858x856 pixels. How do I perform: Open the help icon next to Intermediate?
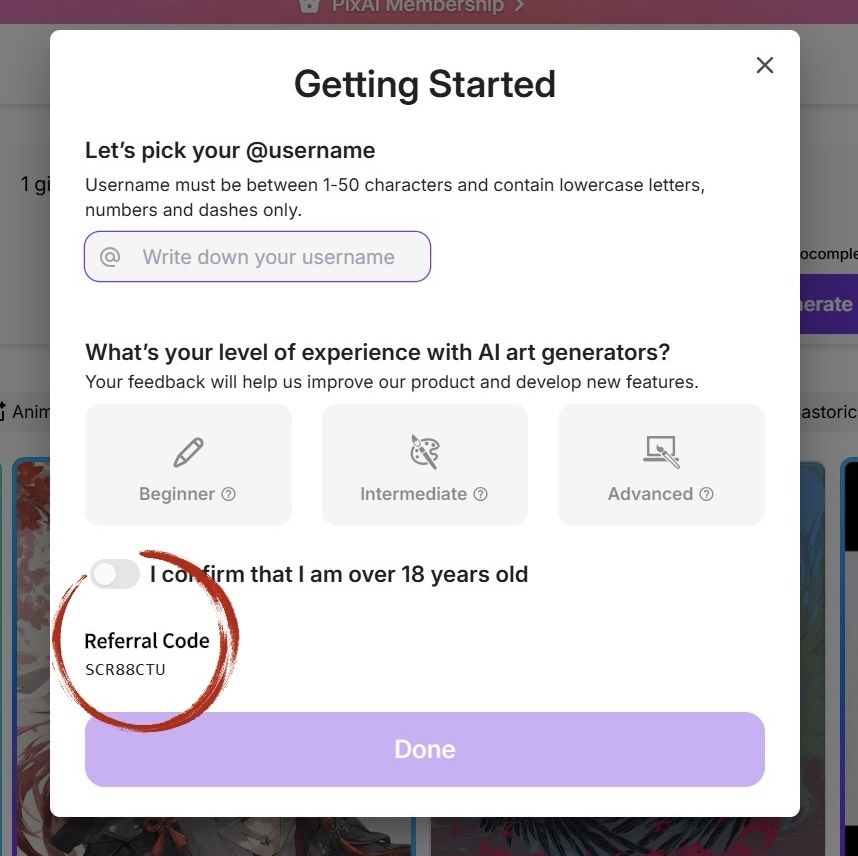[x=480, y=494]
